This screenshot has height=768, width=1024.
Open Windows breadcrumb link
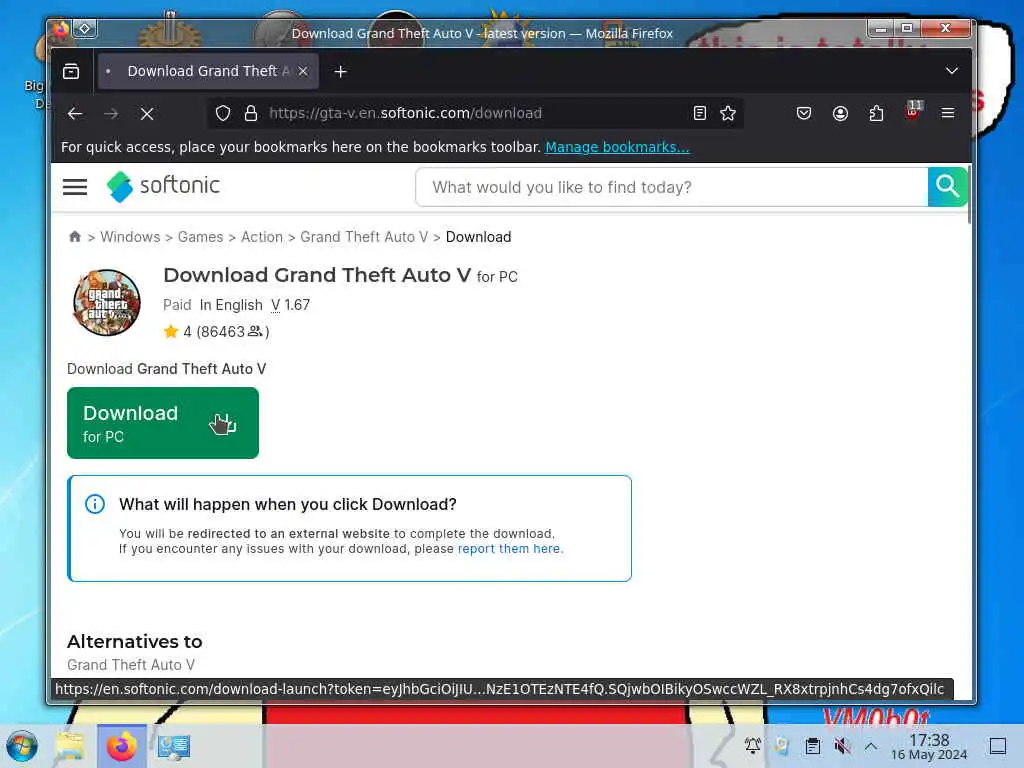[130, 237]
